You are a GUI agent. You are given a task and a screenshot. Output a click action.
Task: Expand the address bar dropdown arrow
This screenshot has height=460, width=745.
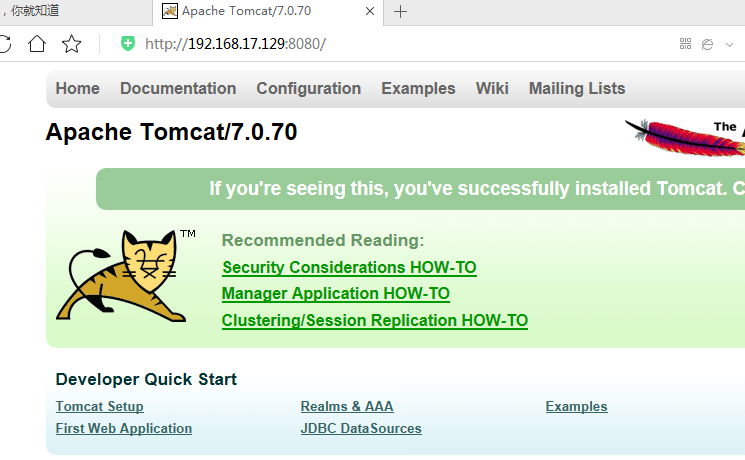(x=729, y=45)
